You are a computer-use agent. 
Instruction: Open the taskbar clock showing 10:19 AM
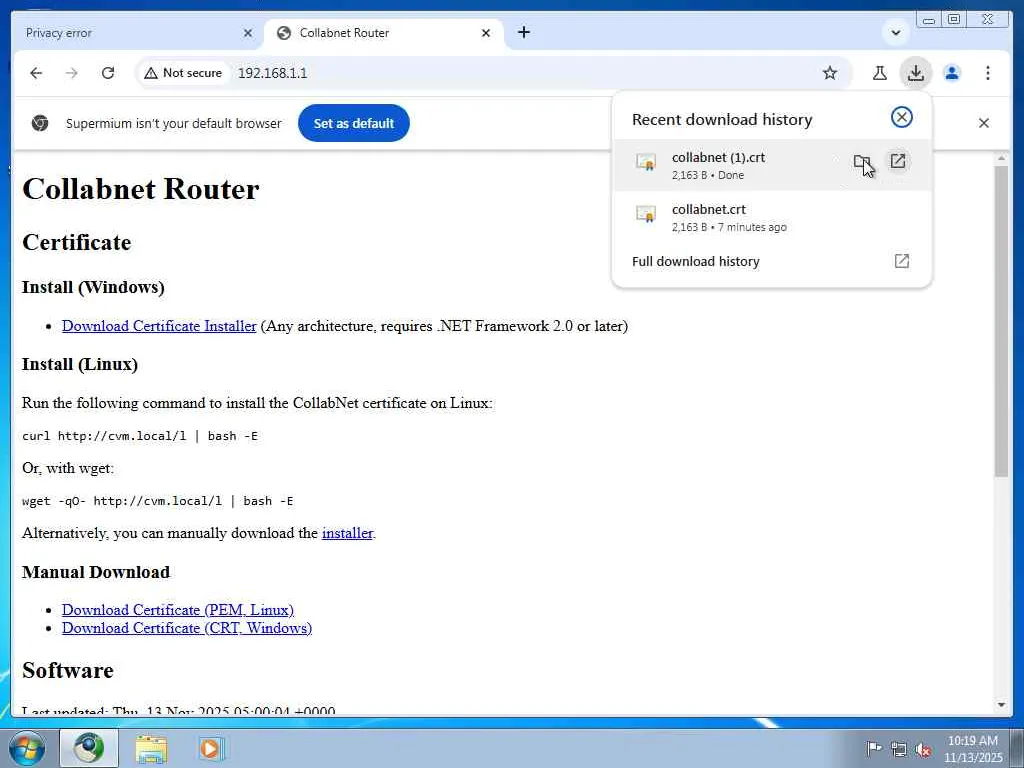pyautogui.click(x=972, y=749)
